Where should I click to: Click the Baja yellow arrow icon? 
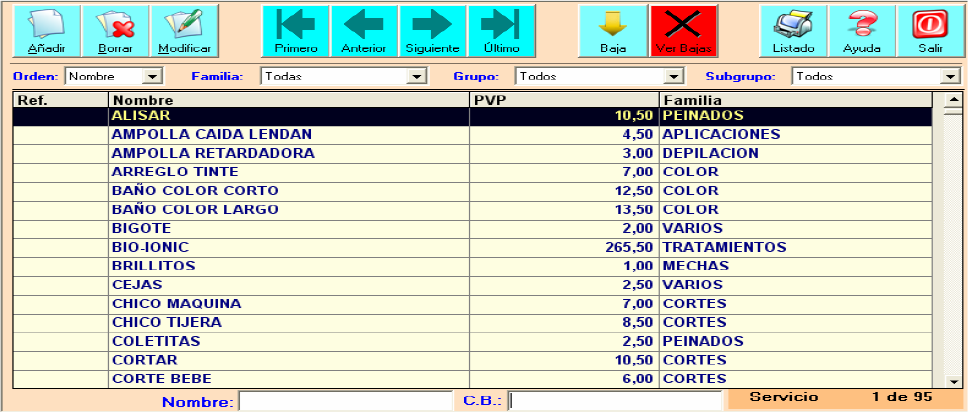[613, 31]
